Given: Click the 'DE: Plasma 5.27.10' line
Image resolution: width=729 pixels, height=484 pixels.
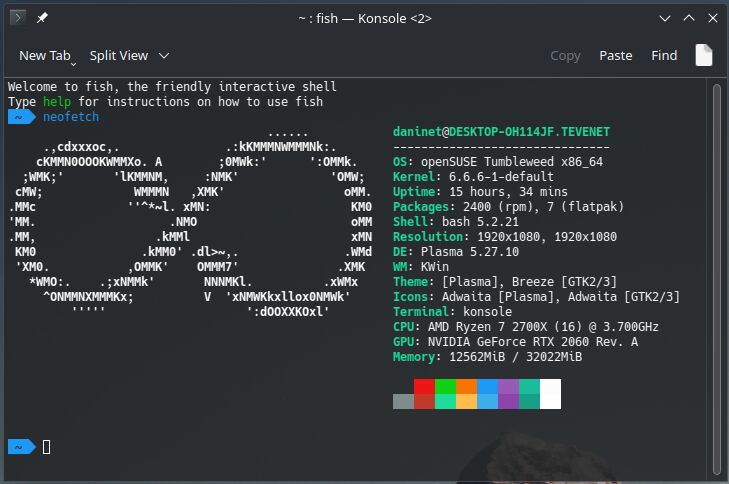Looking at the screenshot, I should point(456,252).
